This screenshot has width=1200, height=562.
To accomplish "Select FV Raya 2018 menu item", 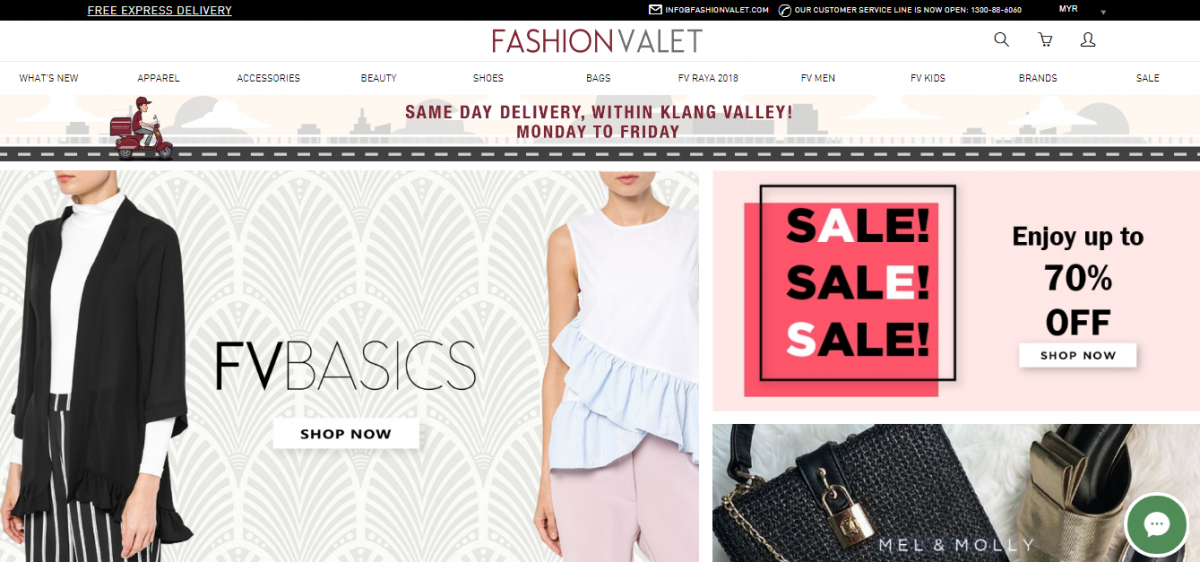I will (708, 78).
